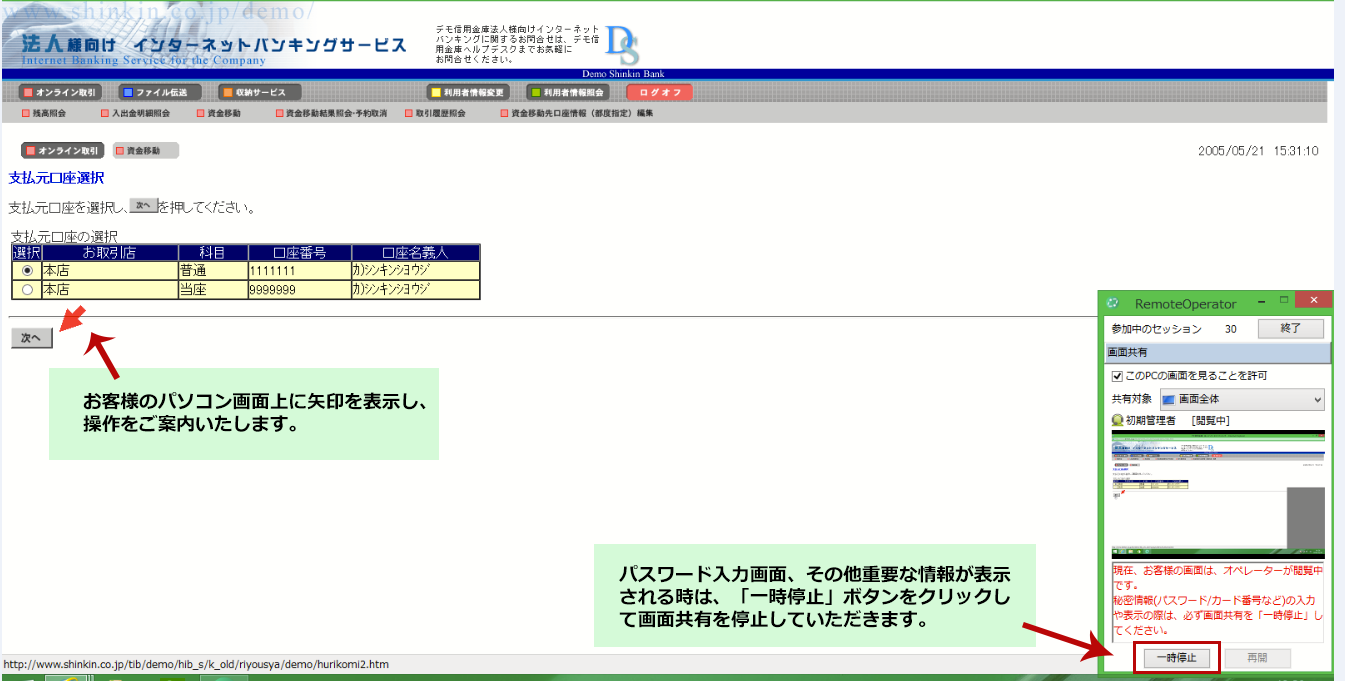Click the red ログオフ button
The image size is (1345, 681).
659,92
